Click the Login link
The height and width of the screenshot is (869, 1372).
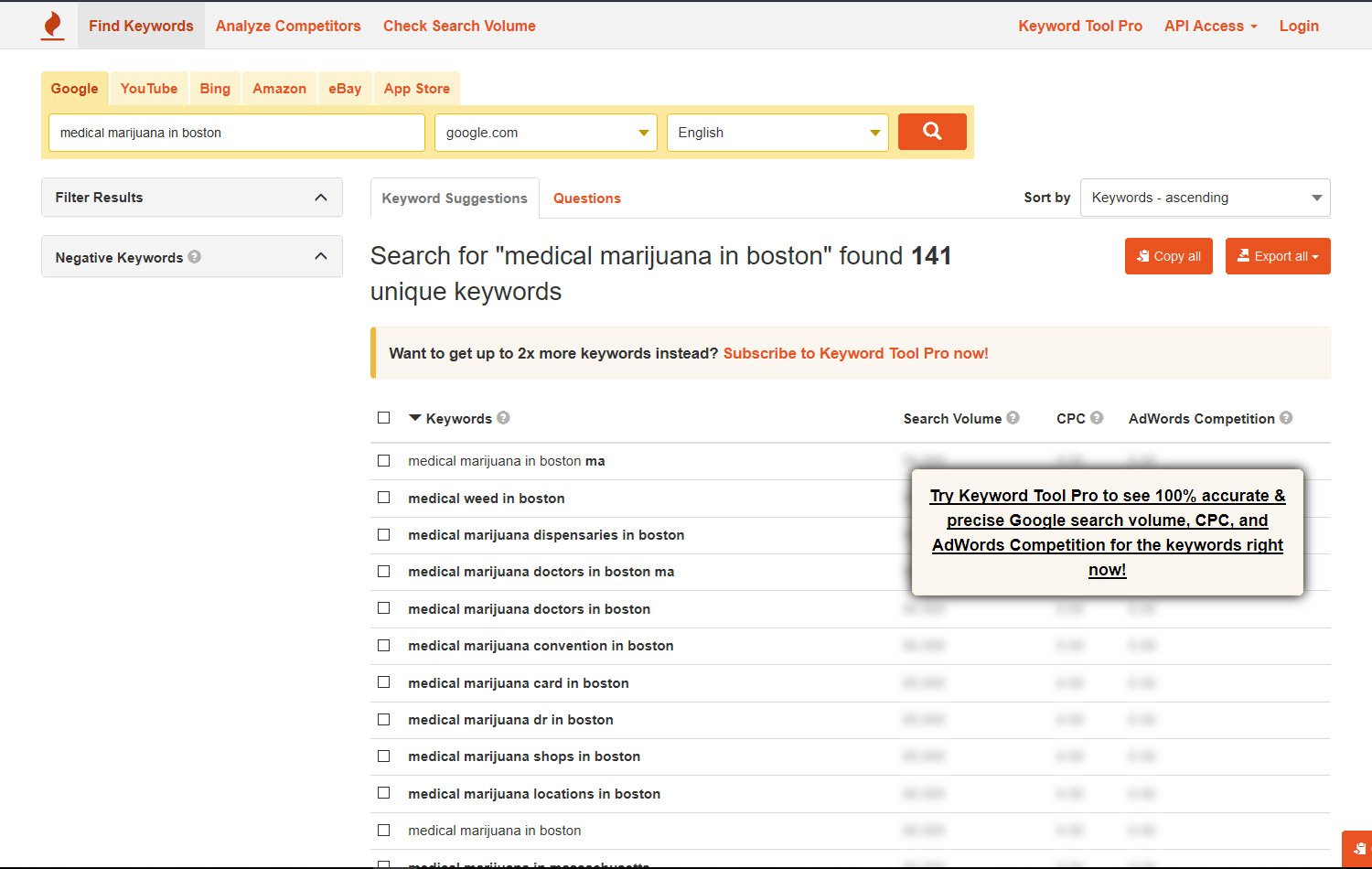[1299, 26]
